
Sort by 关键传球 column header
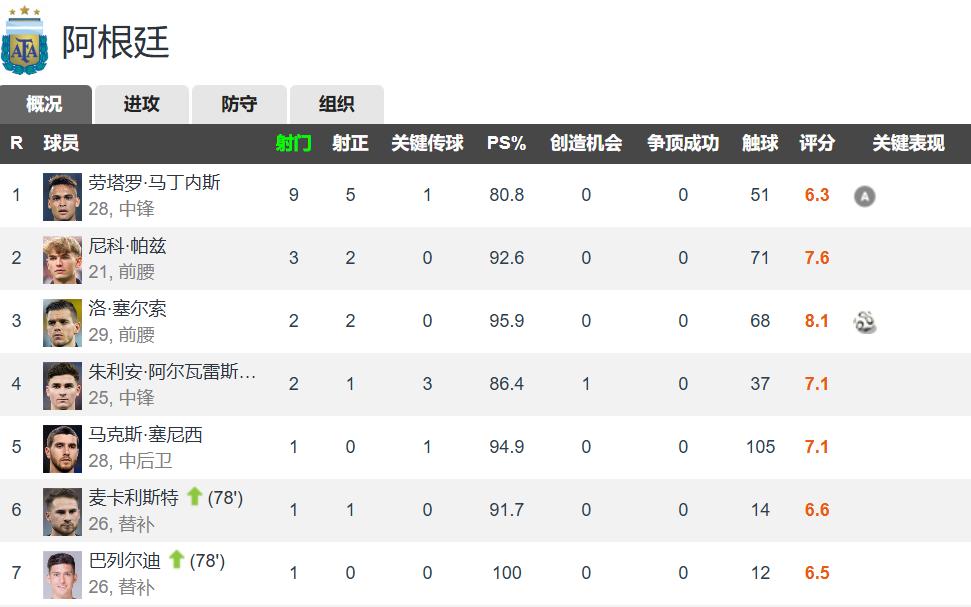click(427, 143)
